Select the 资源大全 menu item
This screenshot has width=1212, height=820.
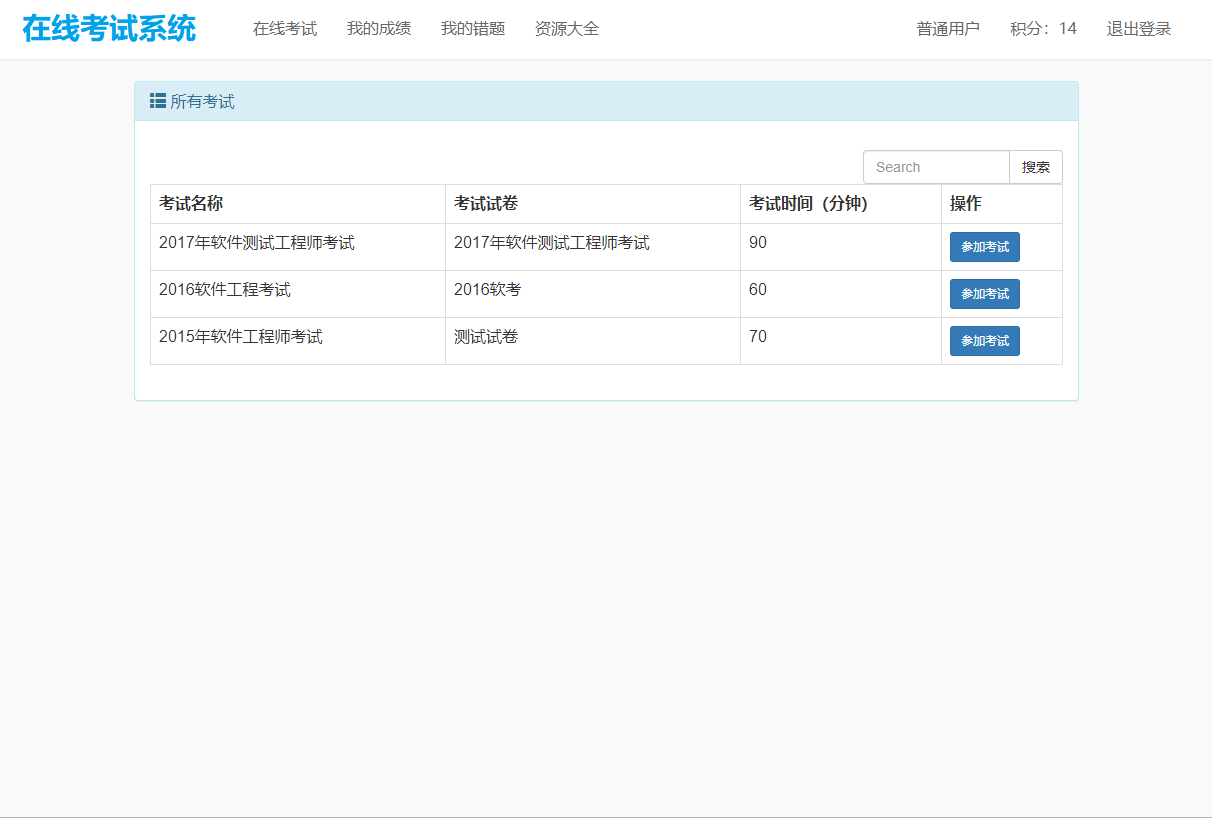(567, 29)
